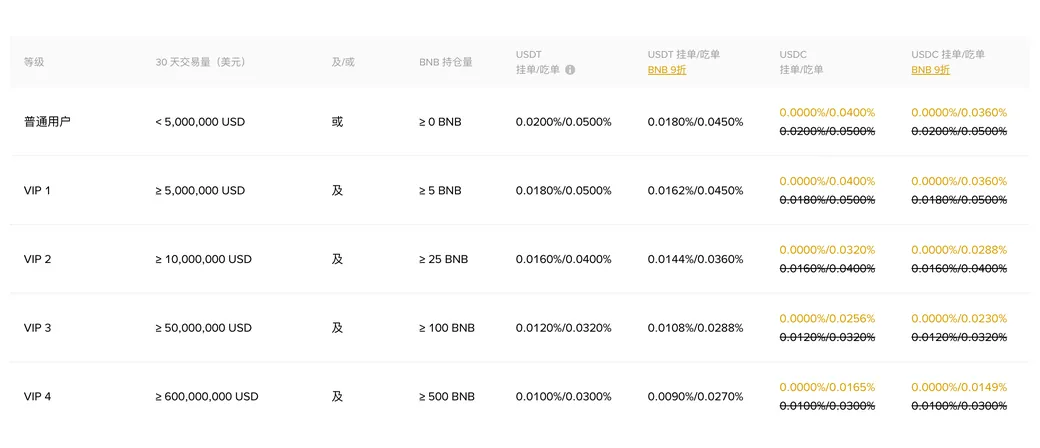Open BNB 9折 link under USDT 挂单/吃单

667,70
